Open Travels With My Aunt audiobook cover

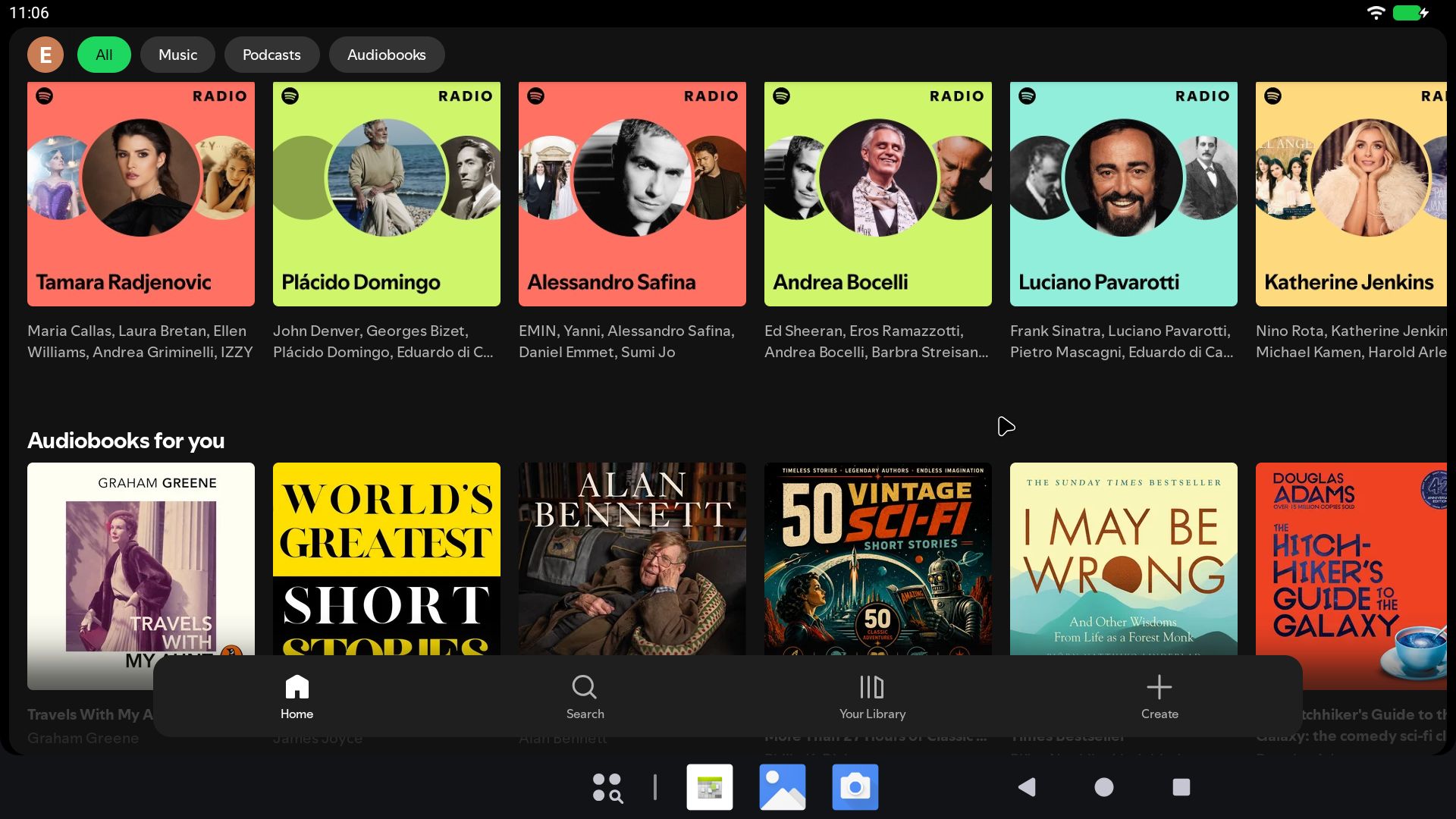(x=141, y=559)
